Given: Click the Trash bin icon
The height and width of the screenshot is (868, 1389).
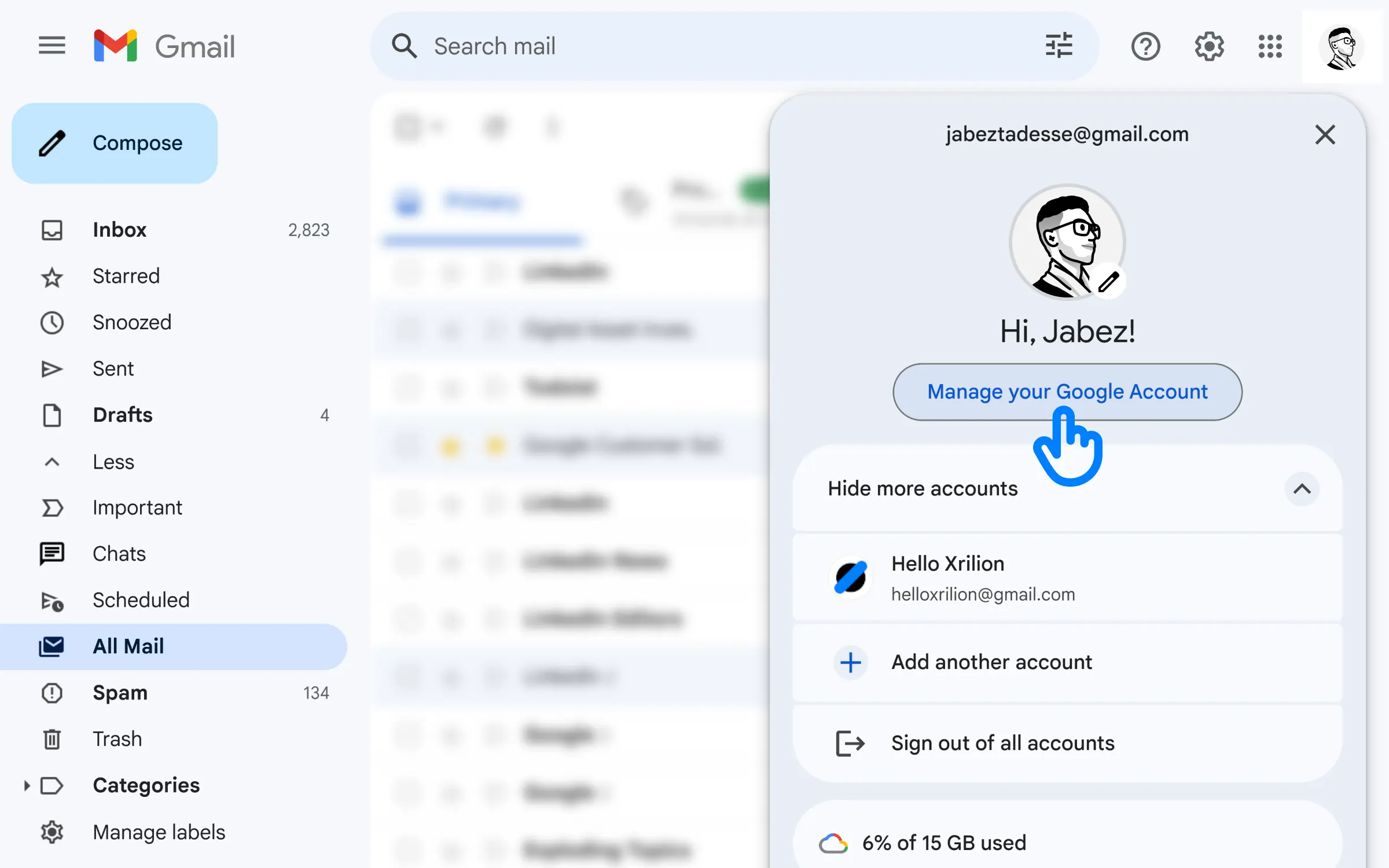Looking at the screenshot, I should pos(52,739).
